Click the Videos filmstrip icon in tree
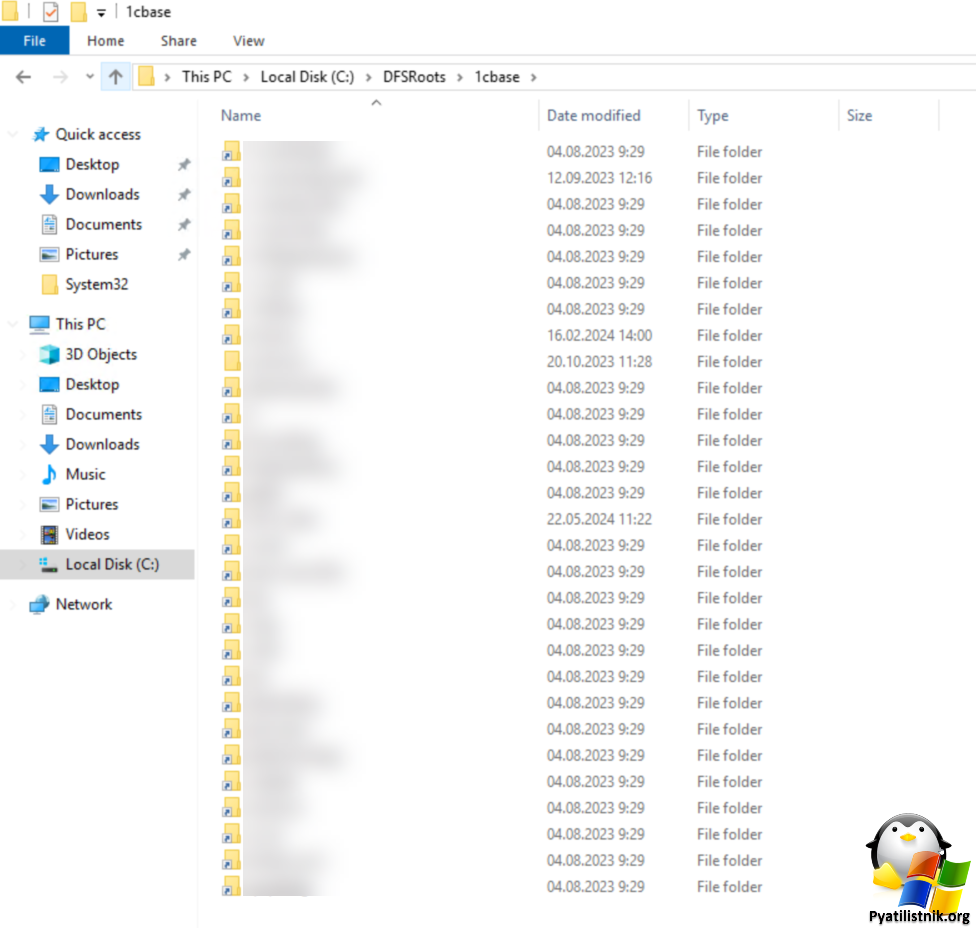This screenshot has width=976, height=928. pos(49,534)
